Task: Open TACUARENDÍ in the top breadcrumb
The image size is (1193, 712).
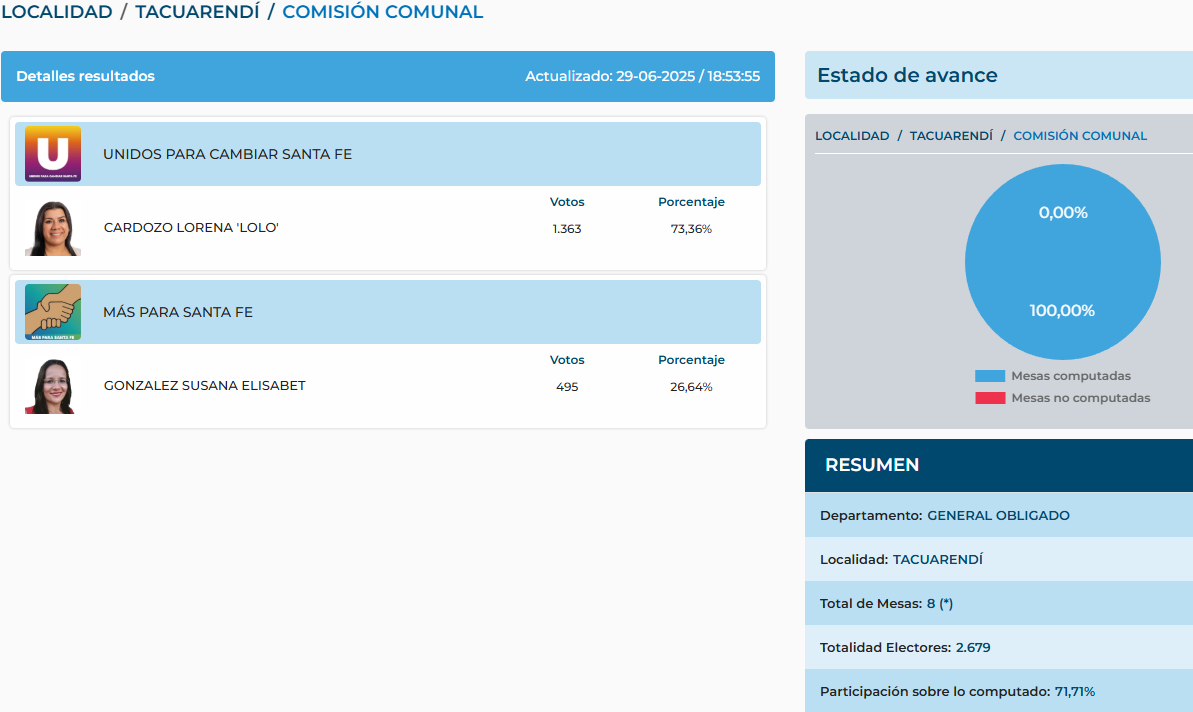Action: pos(197,13)
